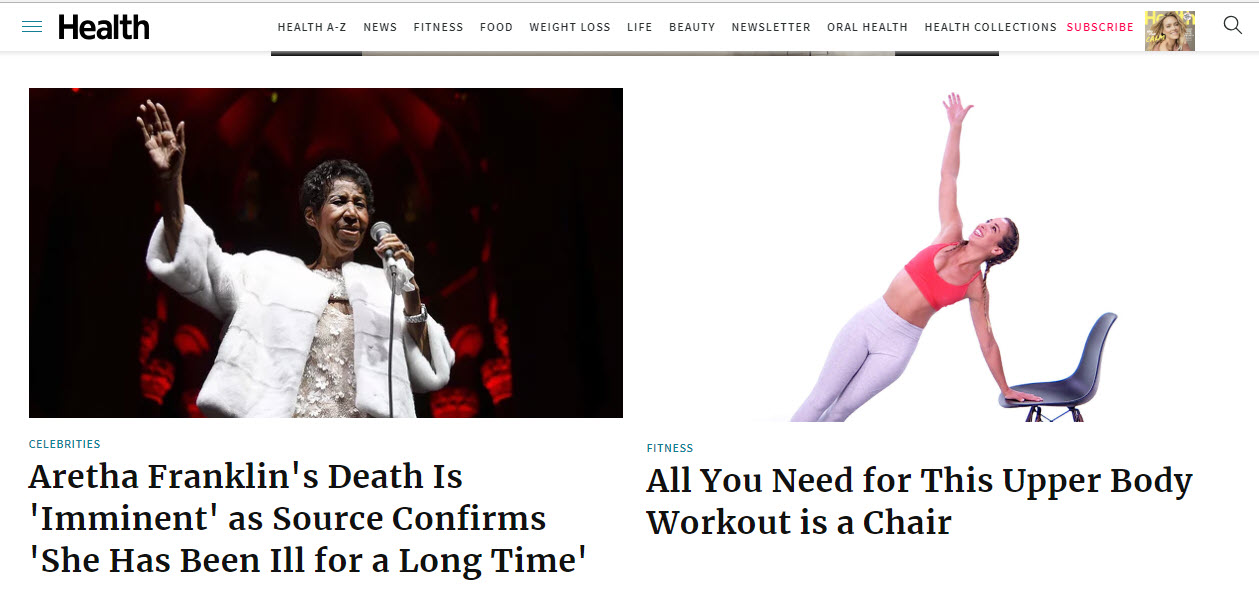
Task: Click the Fitness category label above workout headline
Action: (670, 448)
